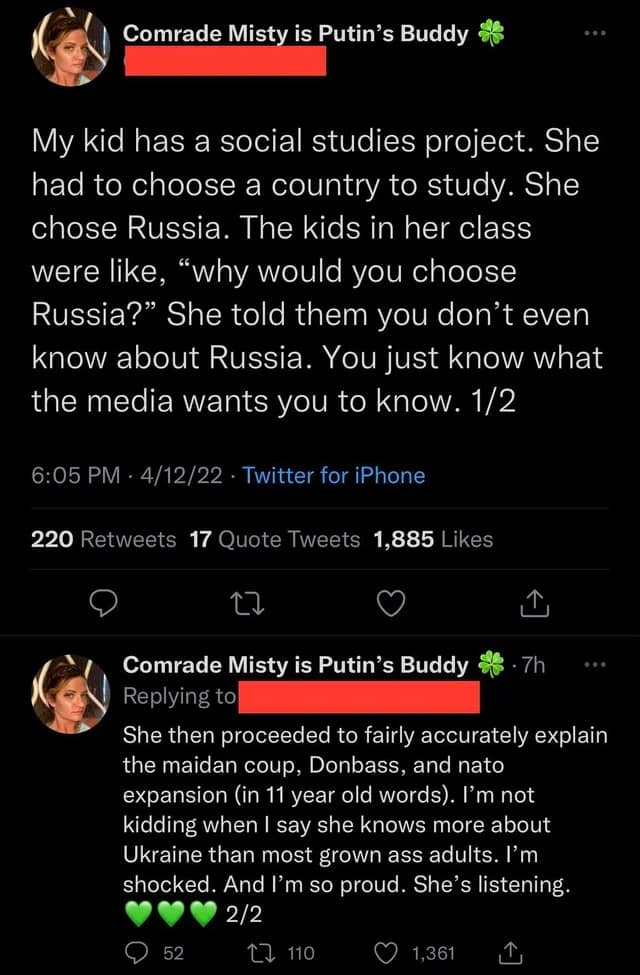Like the reply with 1,361 likes
The width and height of the screenshot is (640, 975).
[381, 948]
